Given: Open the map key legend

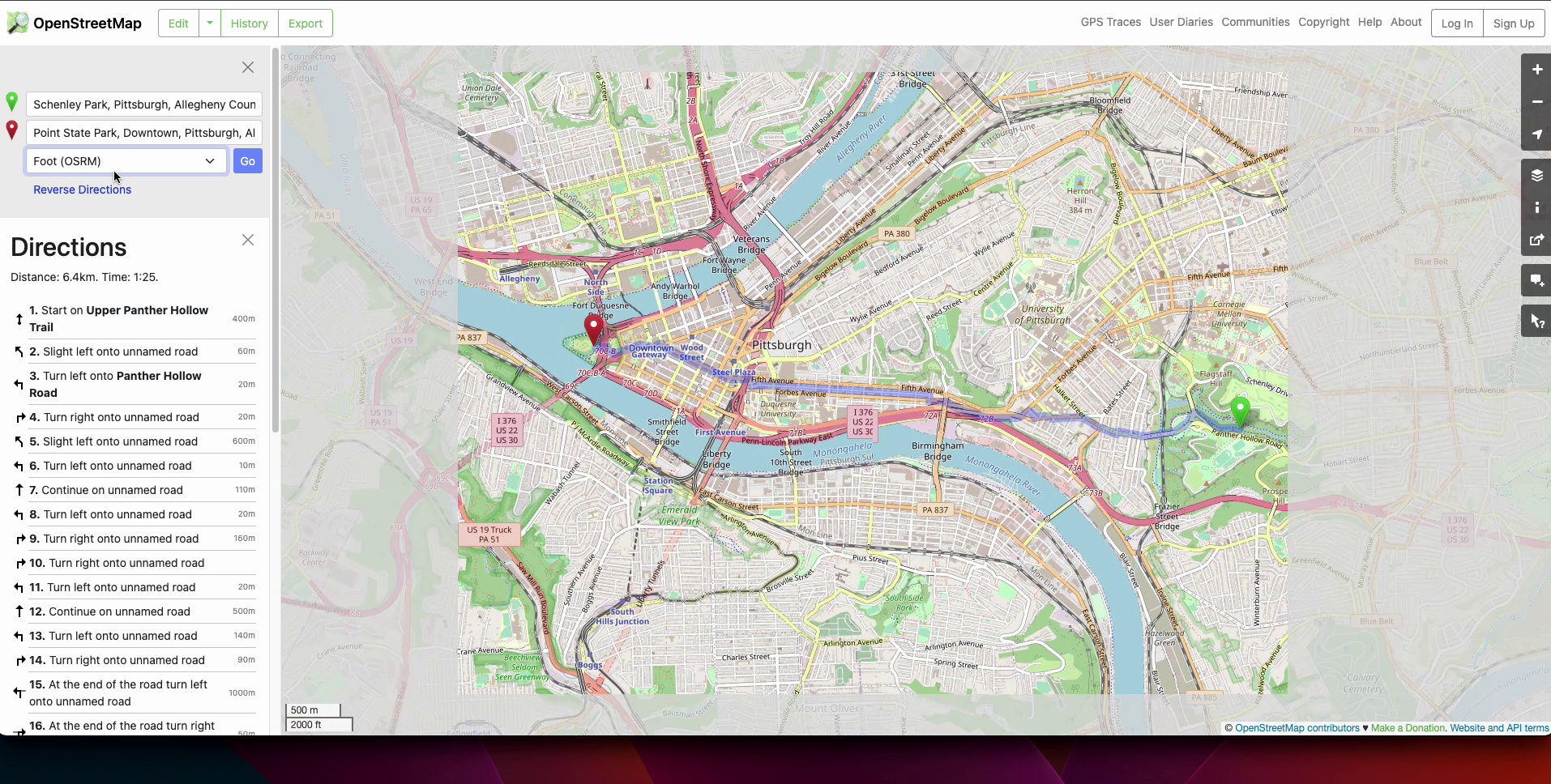Looking at the screenshot, I should pyautogui.click(x=1536, y=208).
